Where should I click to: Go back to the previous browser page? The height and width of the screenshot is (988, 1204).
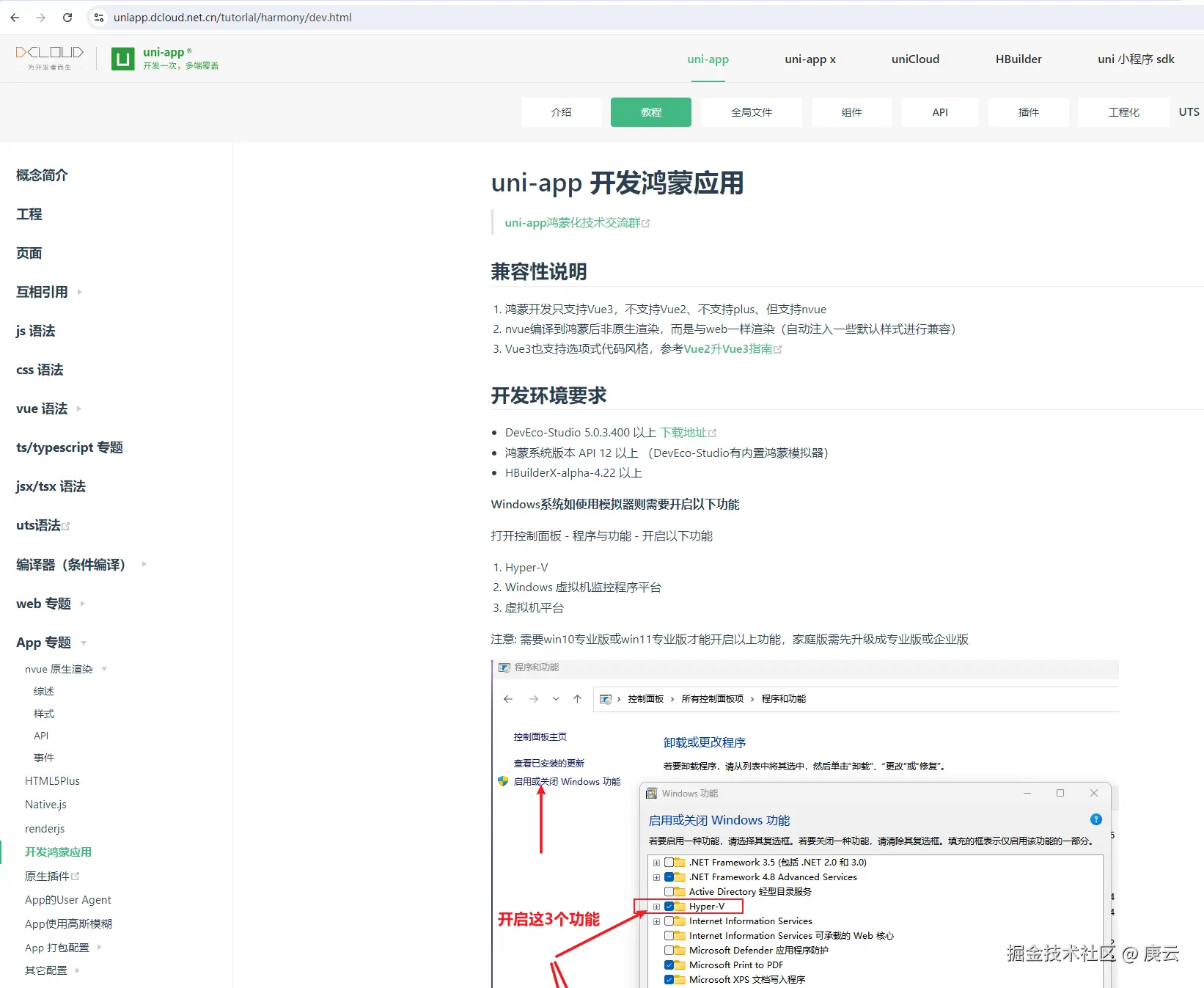click(x=15, y=18)
